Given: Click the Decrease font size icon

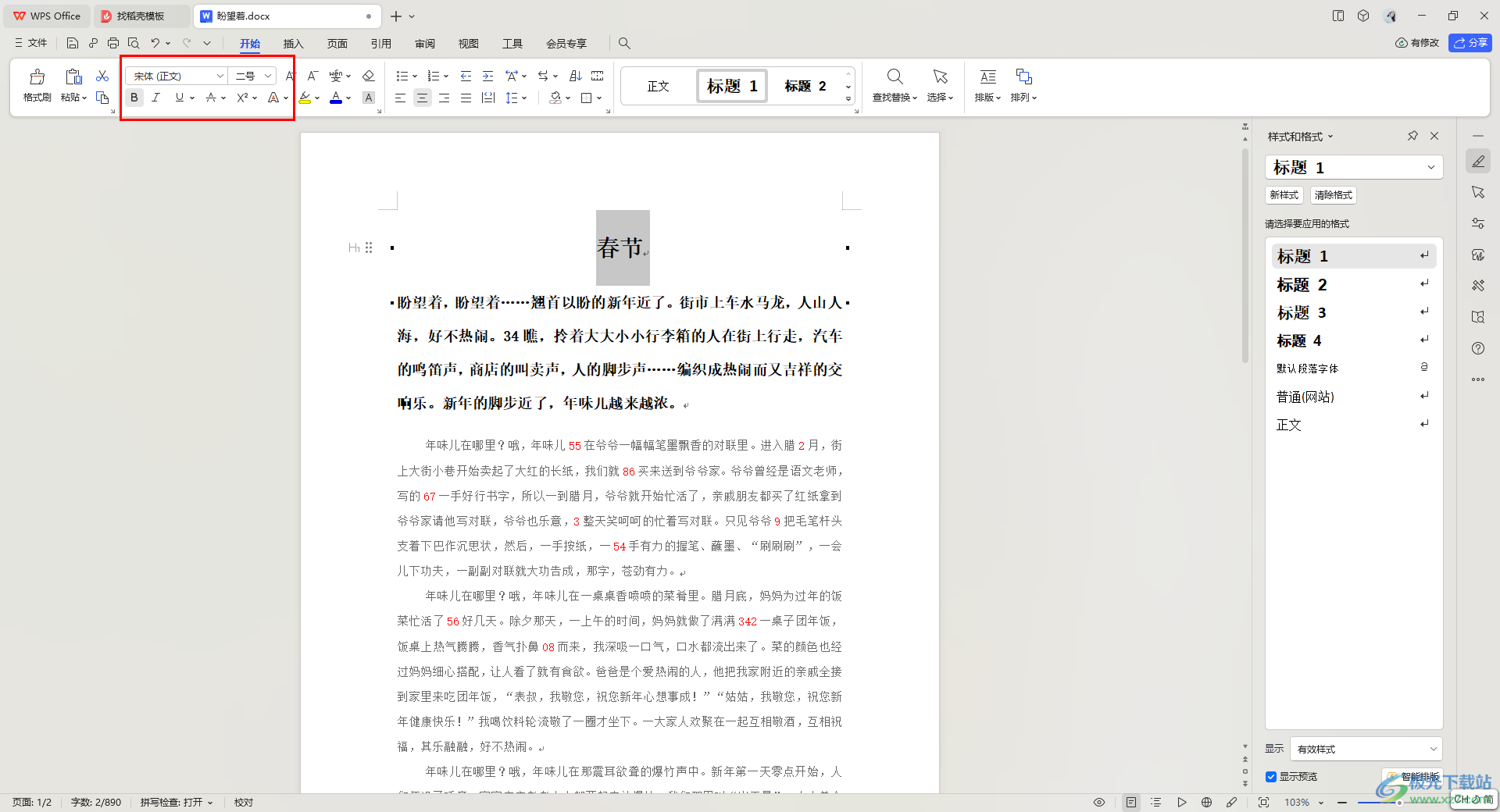Looking at the screenshot, I should point(312,76).
